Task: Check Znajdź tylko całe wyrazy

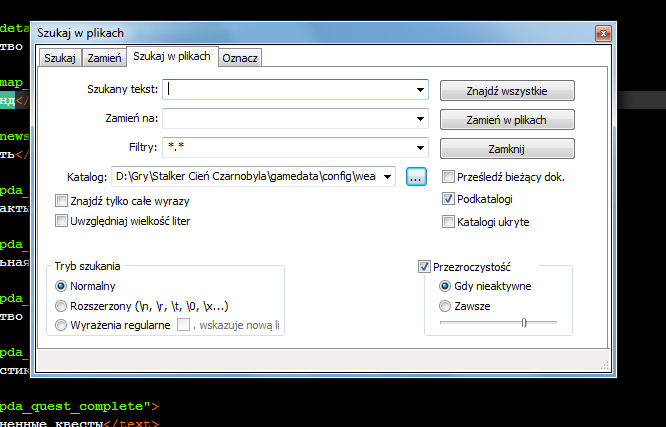Action: (61, 201)
